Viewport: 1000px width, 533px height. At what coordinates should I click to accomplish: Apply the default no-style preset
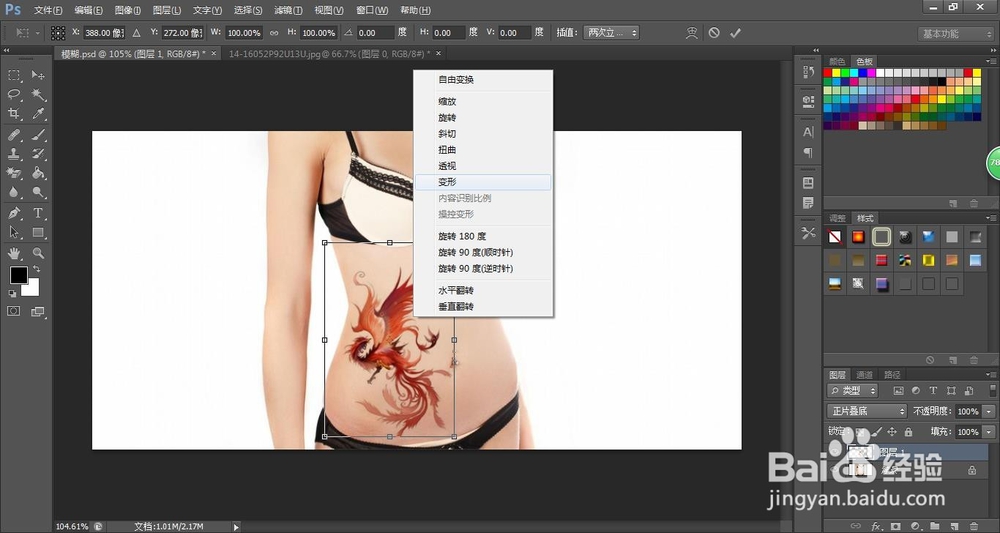click(x=834, y=237)
